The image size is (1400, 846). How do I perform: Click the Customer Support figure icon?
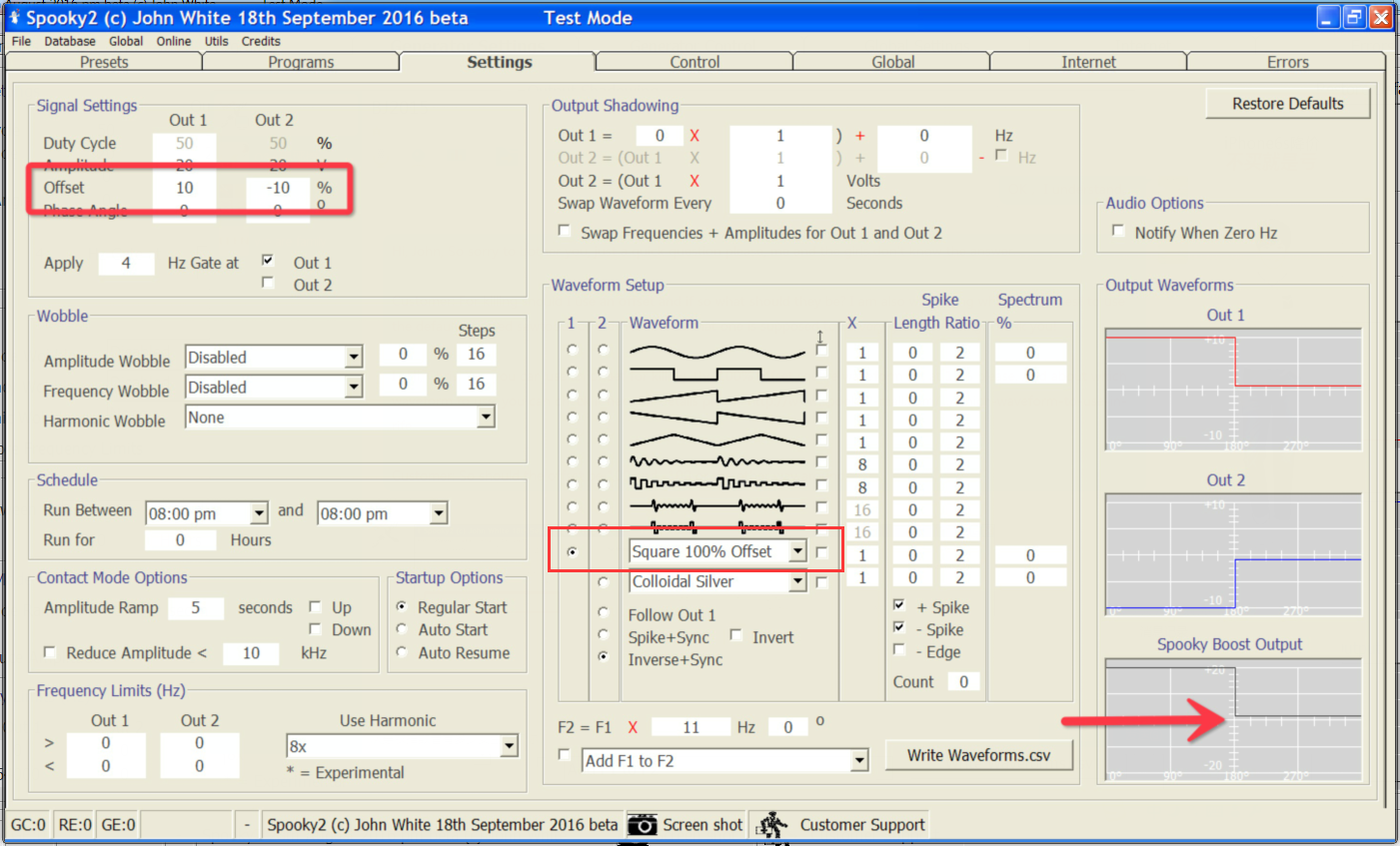pos(772,825)
